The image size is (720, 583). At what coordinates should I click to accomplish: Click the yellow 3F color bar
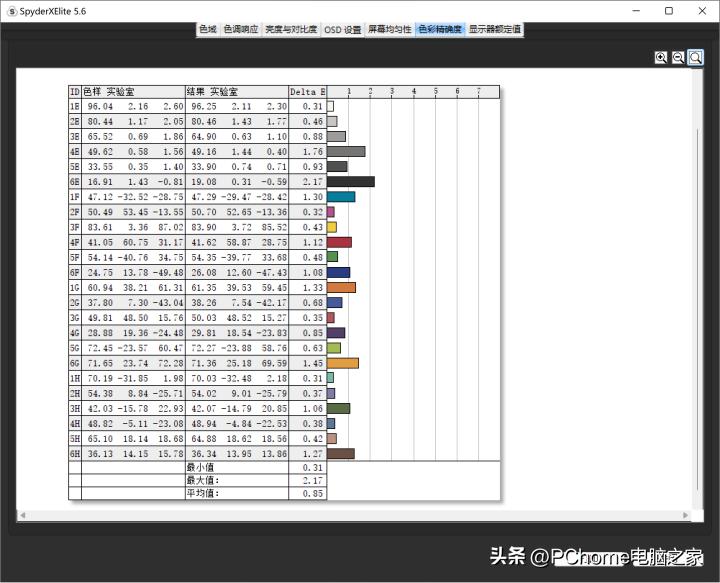pos(332,227)
